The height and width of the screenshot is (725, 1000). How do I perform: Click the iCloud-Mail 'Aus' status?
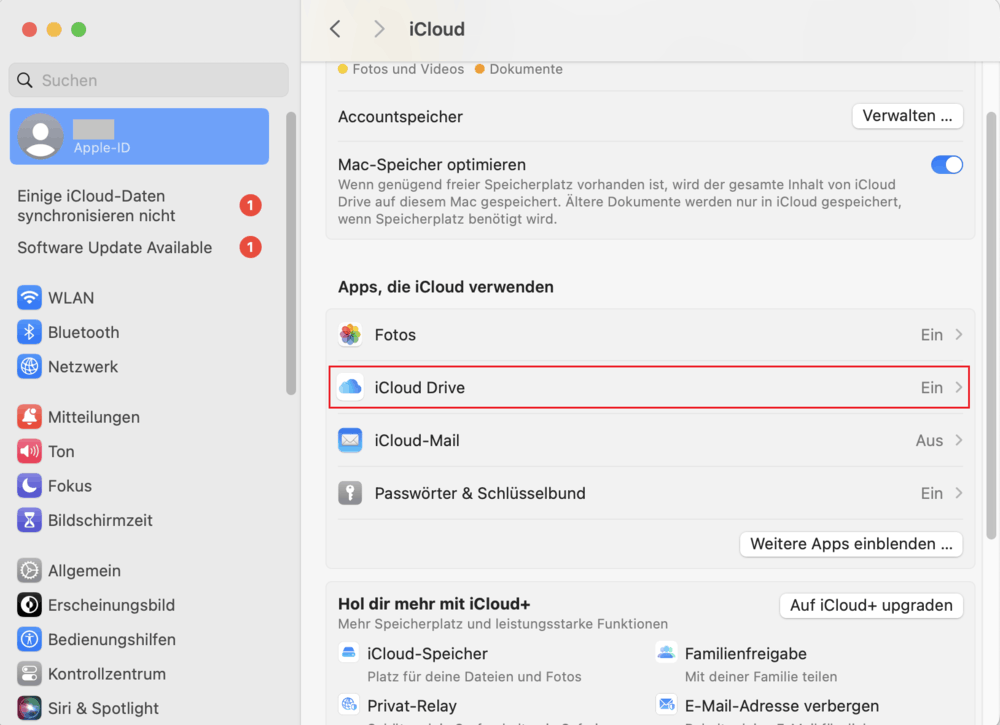929,441
